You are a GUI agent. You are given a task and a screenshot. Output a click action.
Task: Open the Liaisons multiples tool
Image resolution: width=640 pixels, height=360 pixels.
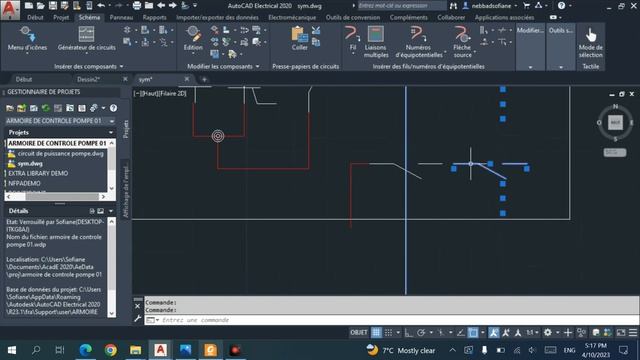point(376,42)
